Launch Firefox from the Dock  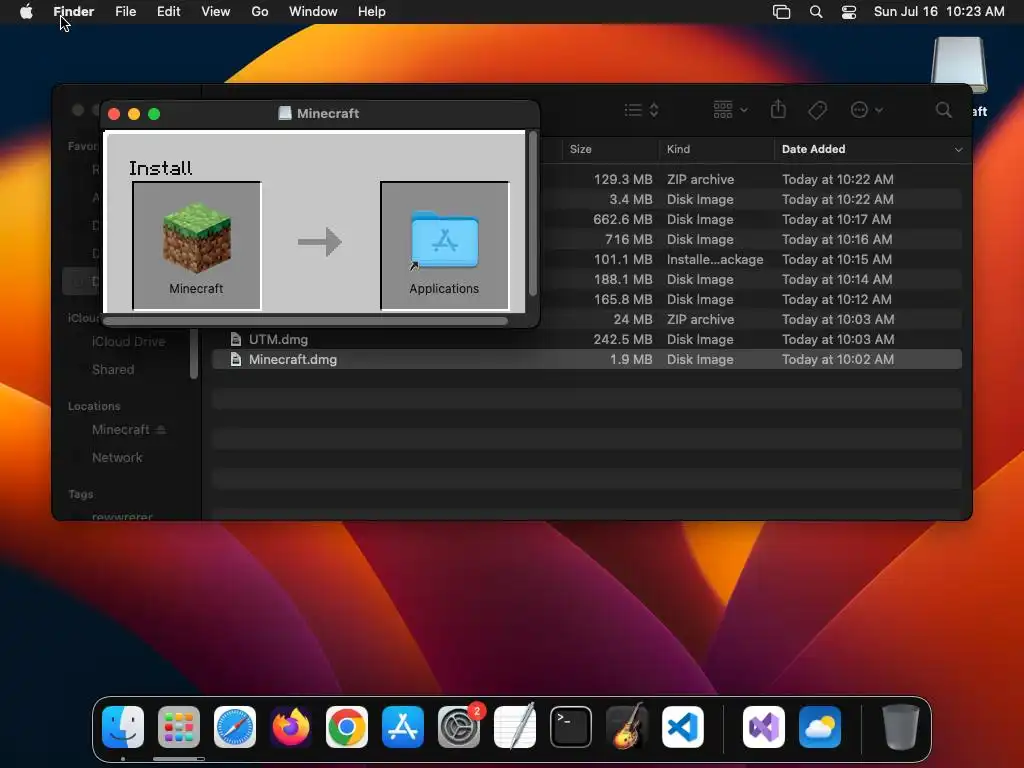pos(291,727)
